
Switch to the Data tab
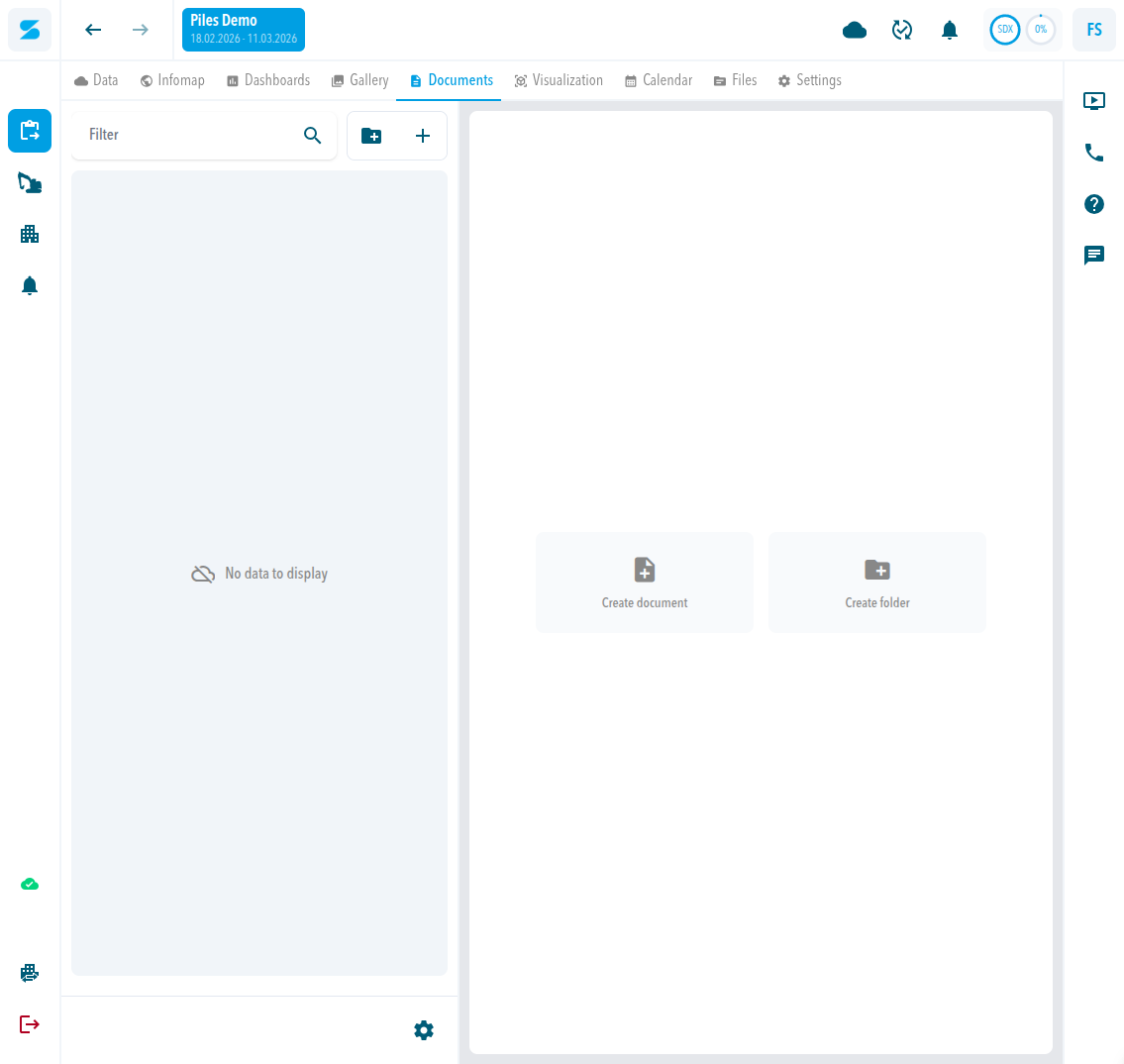tap(96, 80)
